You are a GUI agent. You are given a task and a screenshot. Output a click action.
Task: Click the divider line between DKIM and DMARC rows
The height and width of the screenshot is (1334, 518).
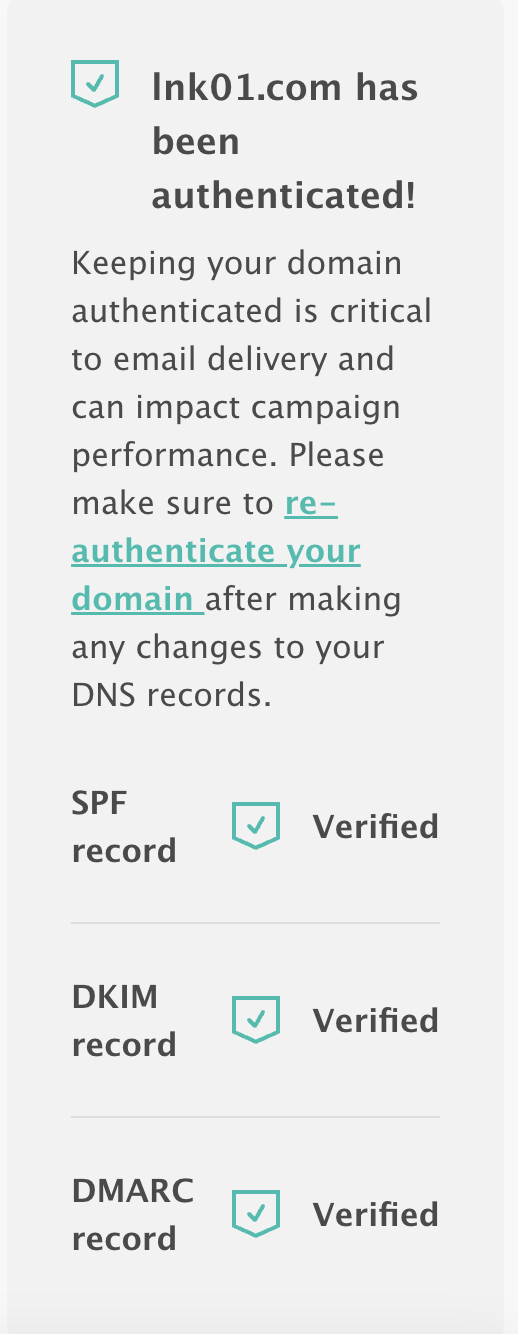(x=255, y=1117)
